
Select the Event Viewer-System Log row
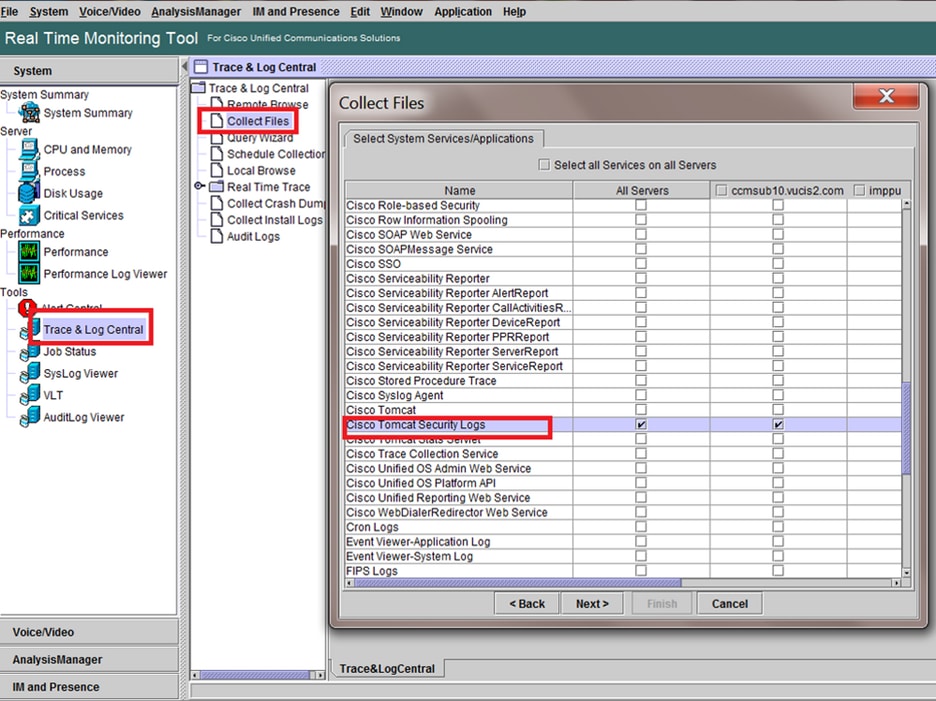coord(623,556)
